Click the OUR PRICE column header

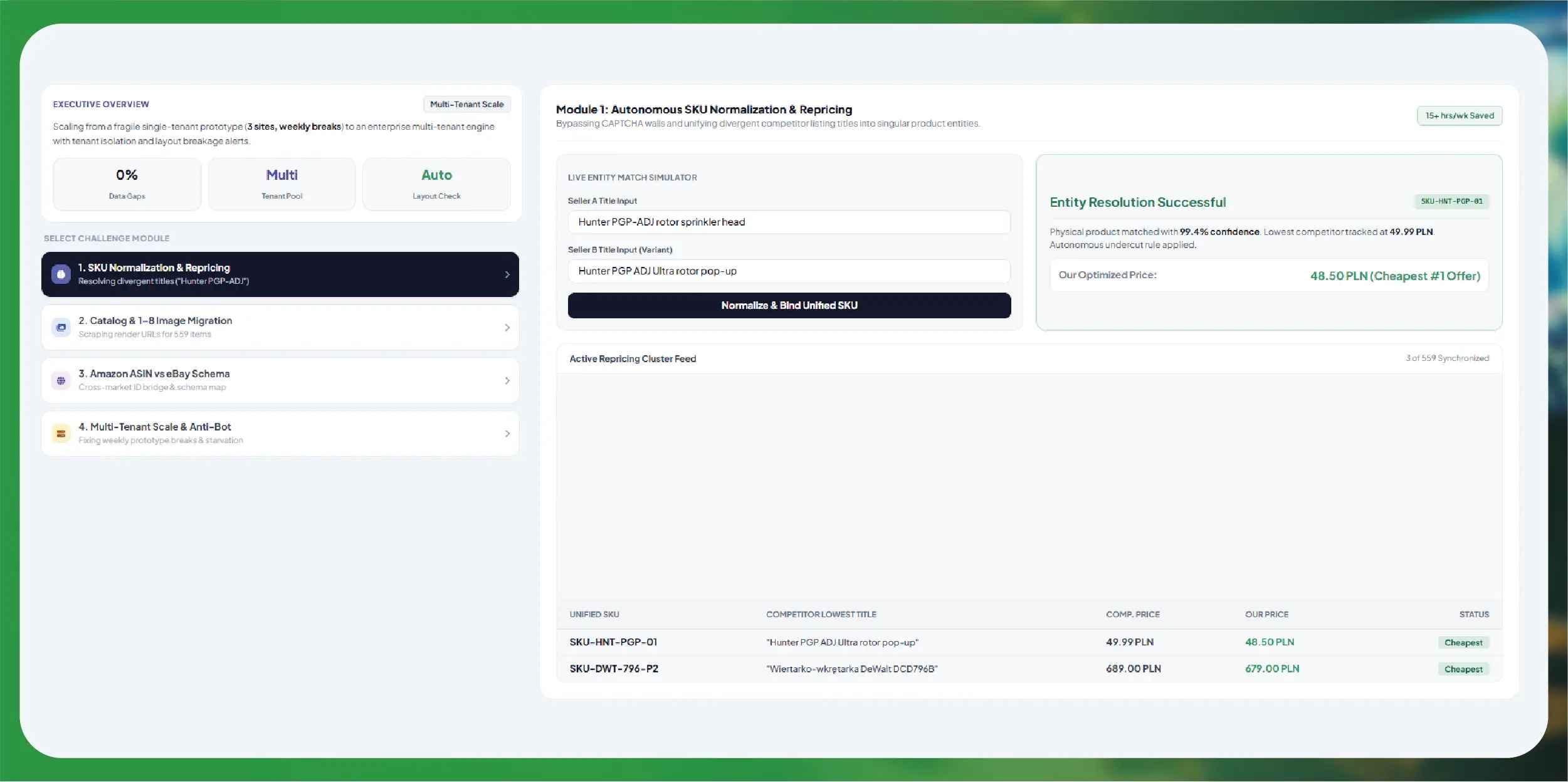(x=1267, y=614)
